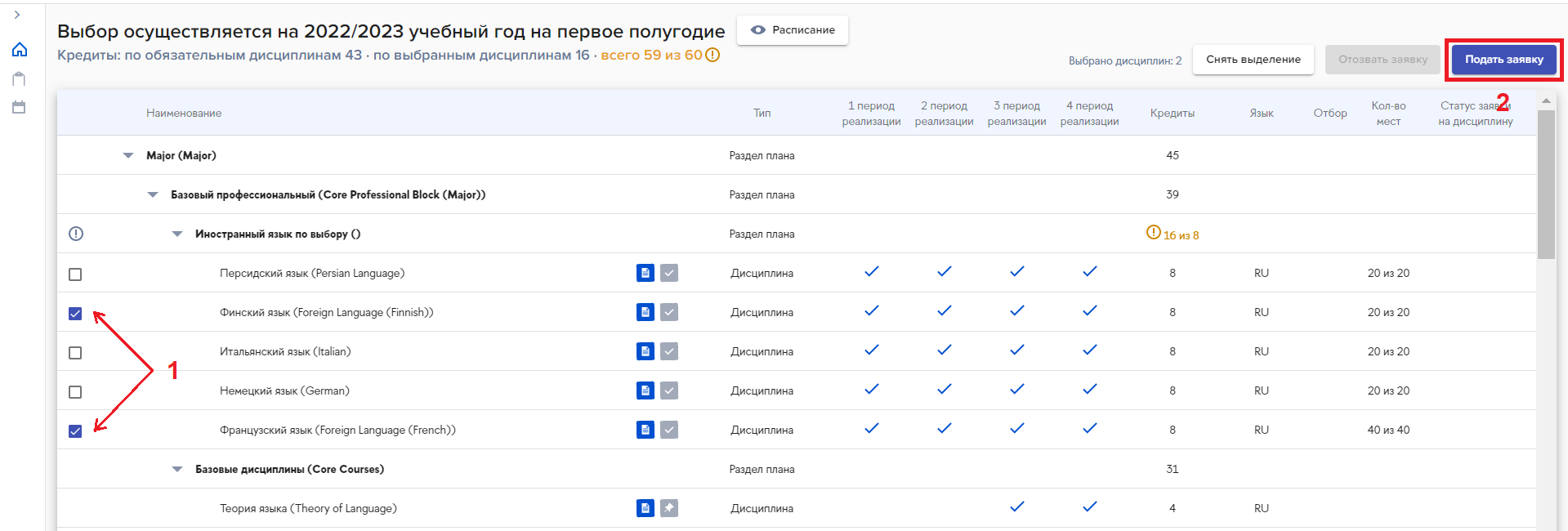The height and width of the screenshot is (531, 1568).
Task: Click gray checkmark icon for German row
Action: 669,390
